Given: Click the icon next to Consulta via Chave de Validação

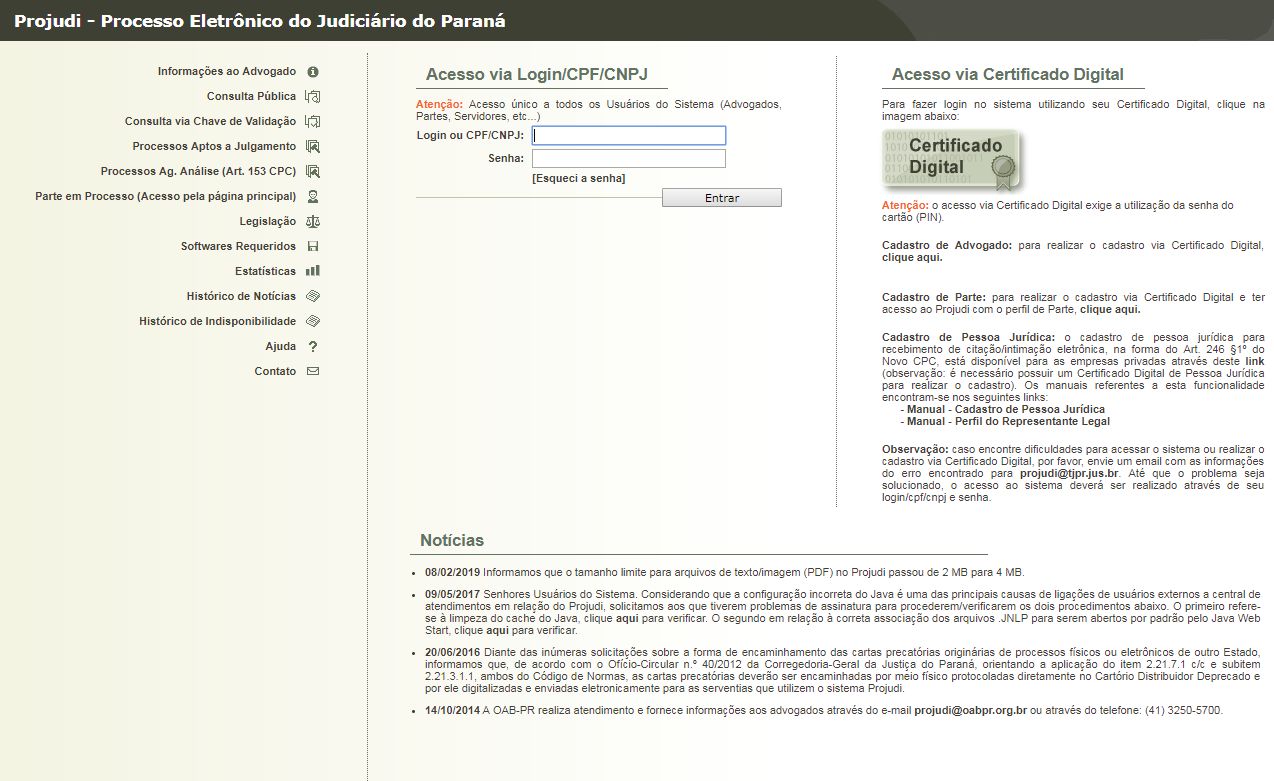Looking at the screenshot, I should tap(313, 122).
